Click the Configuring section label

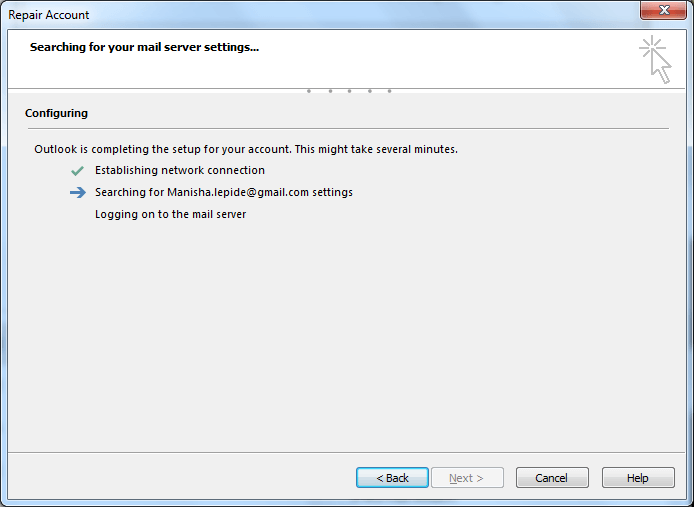pos(57,113)
